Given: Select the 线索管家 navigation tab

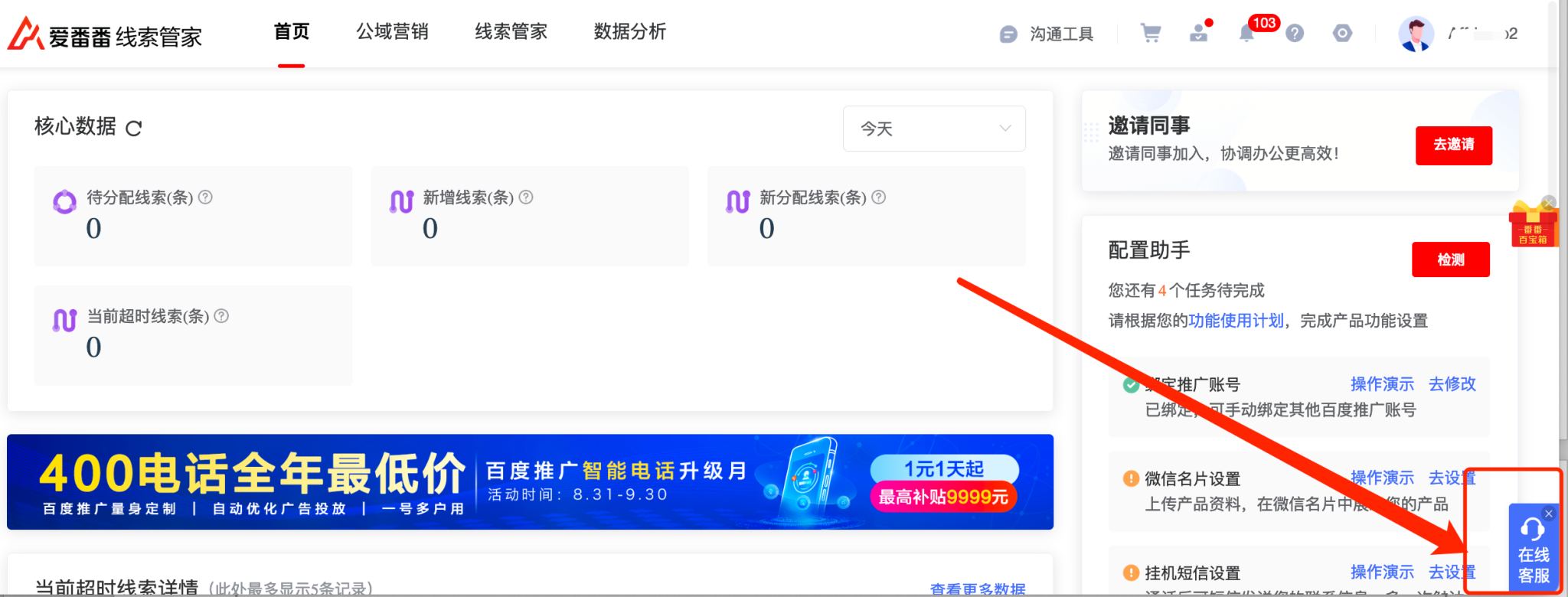Looking at the screenshot, I should tap(511, 31).
